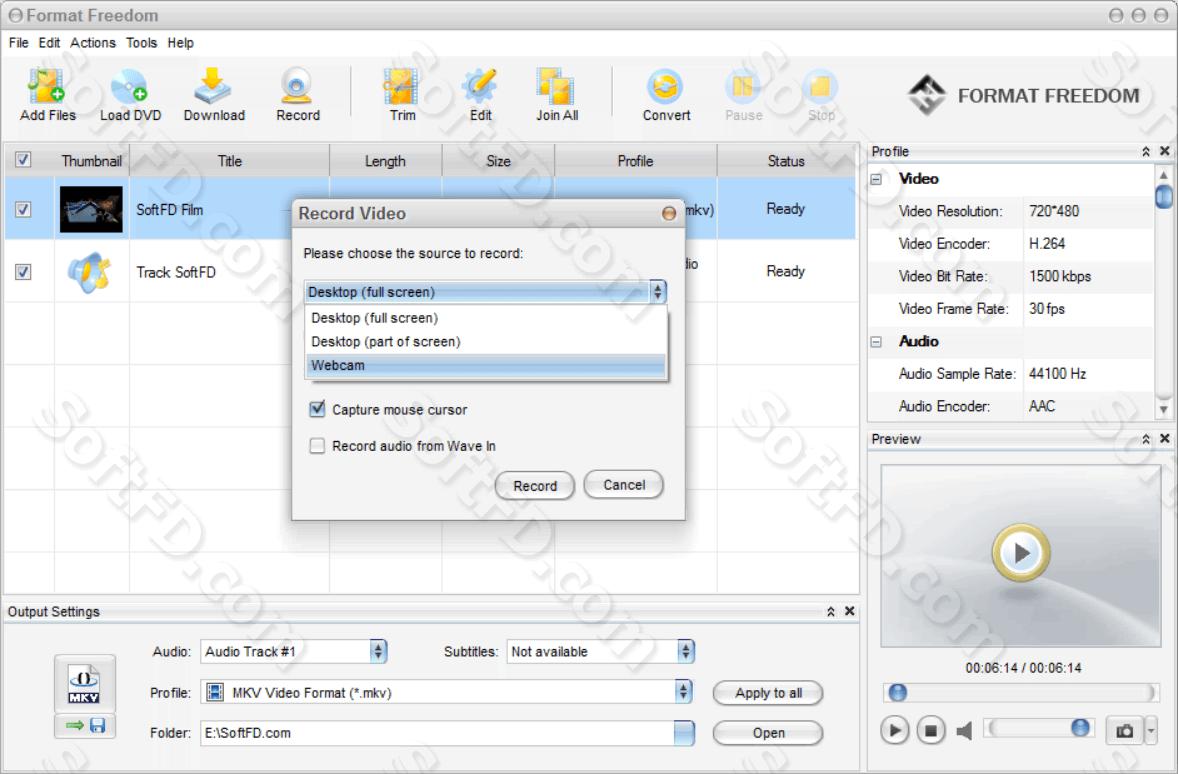The width and height of the screenshot is (1178, 774).
Task: Click the SoftFD Film thumbnail
Action: [x=91, y=209]
